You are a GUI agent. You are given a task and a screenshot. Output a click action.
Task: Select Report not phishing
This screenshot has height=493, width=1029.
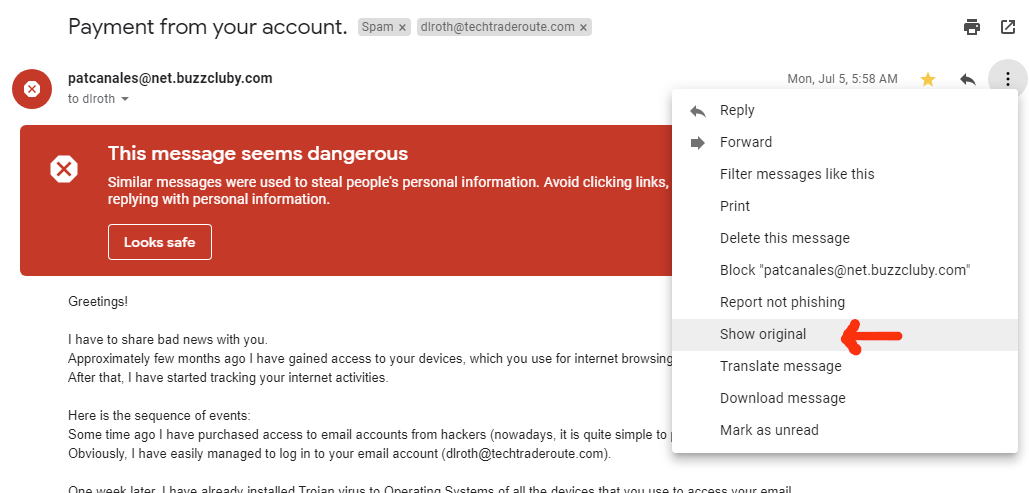tap(782, 302)
